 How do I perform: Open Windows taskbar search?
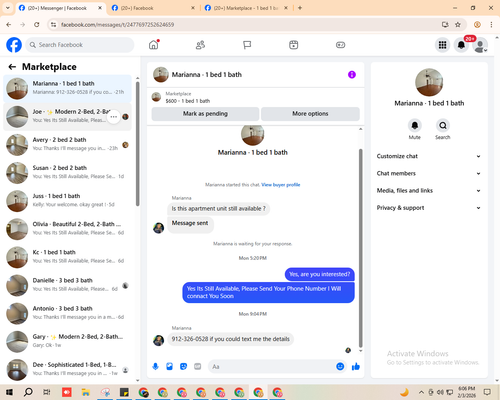click(x=28, y=392)
